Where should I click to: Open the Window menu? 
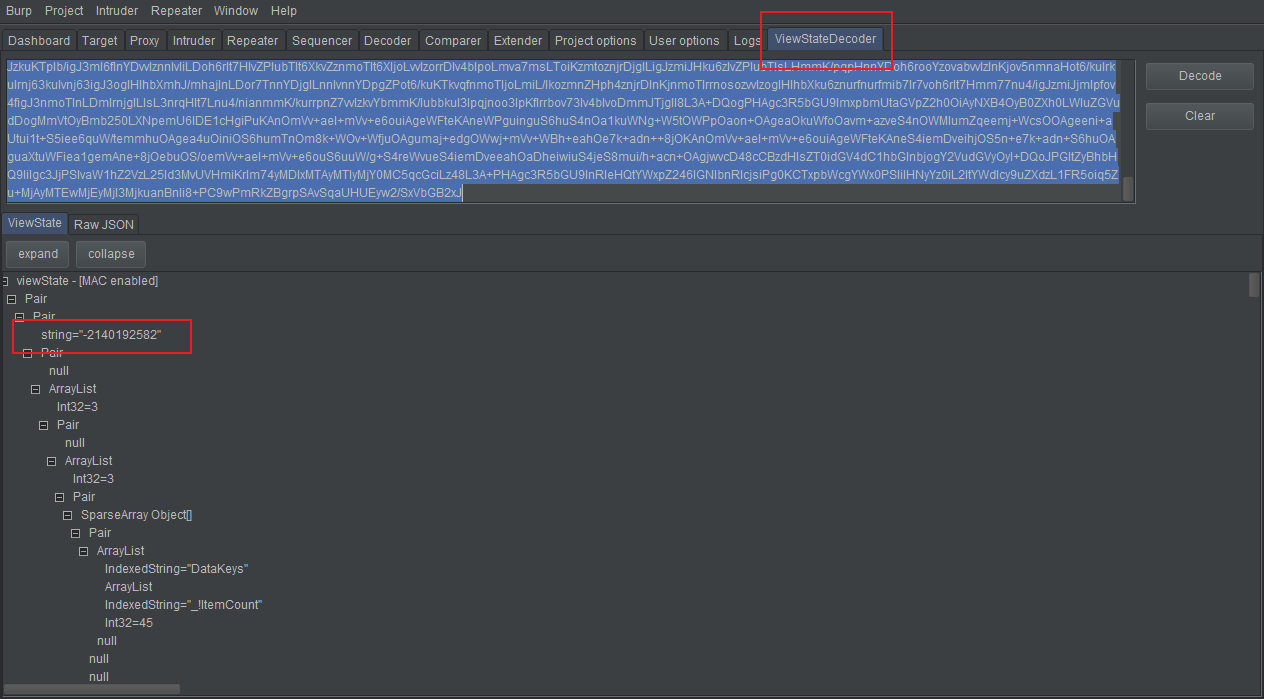click(x=236, y=11)
